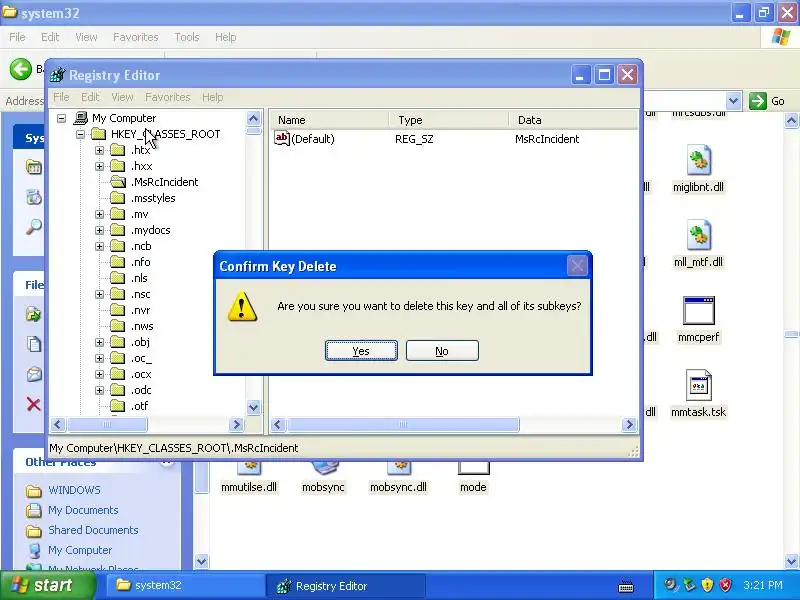Open the Start menu
Image resolution: width=800 pixels, height=600 pixels.
[48, 585]
